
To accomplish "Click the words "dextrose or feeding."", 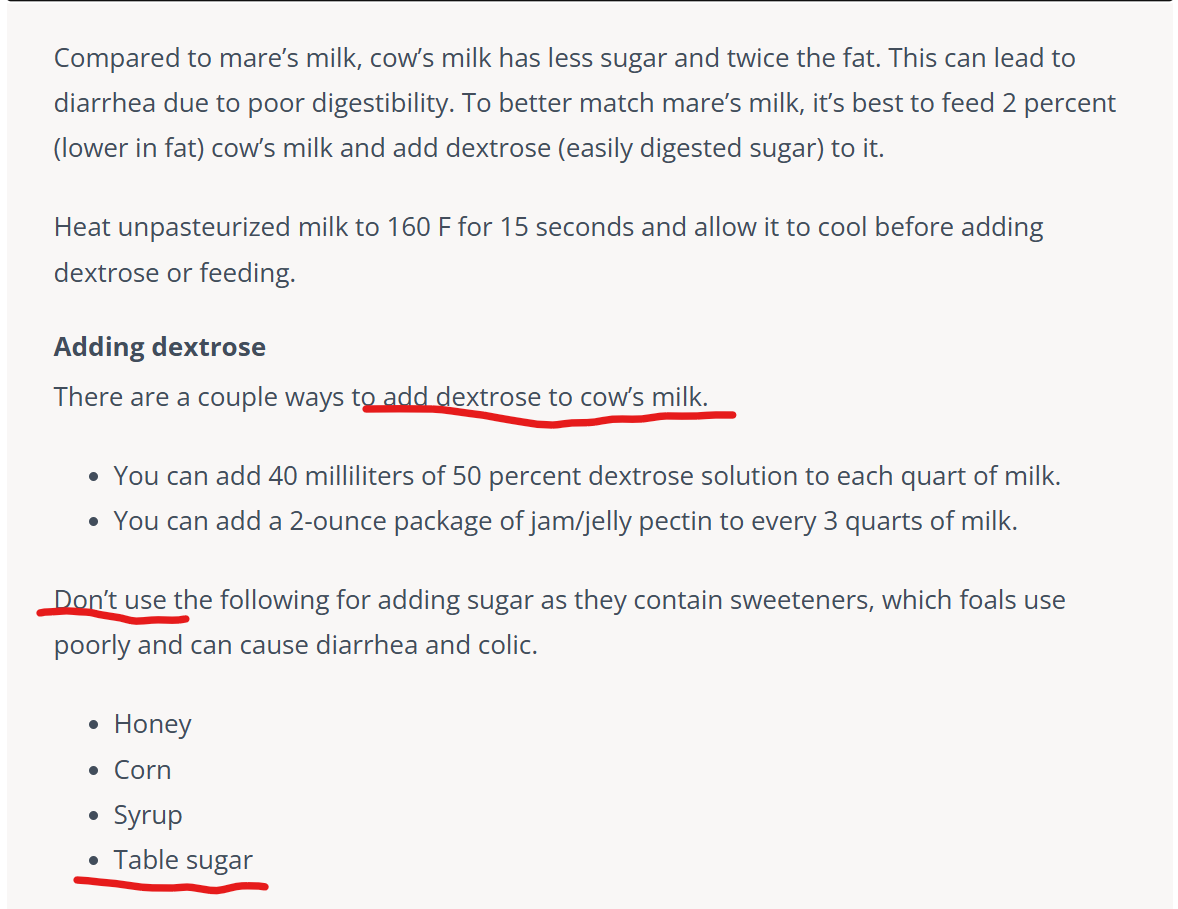I will click(175, 273).
